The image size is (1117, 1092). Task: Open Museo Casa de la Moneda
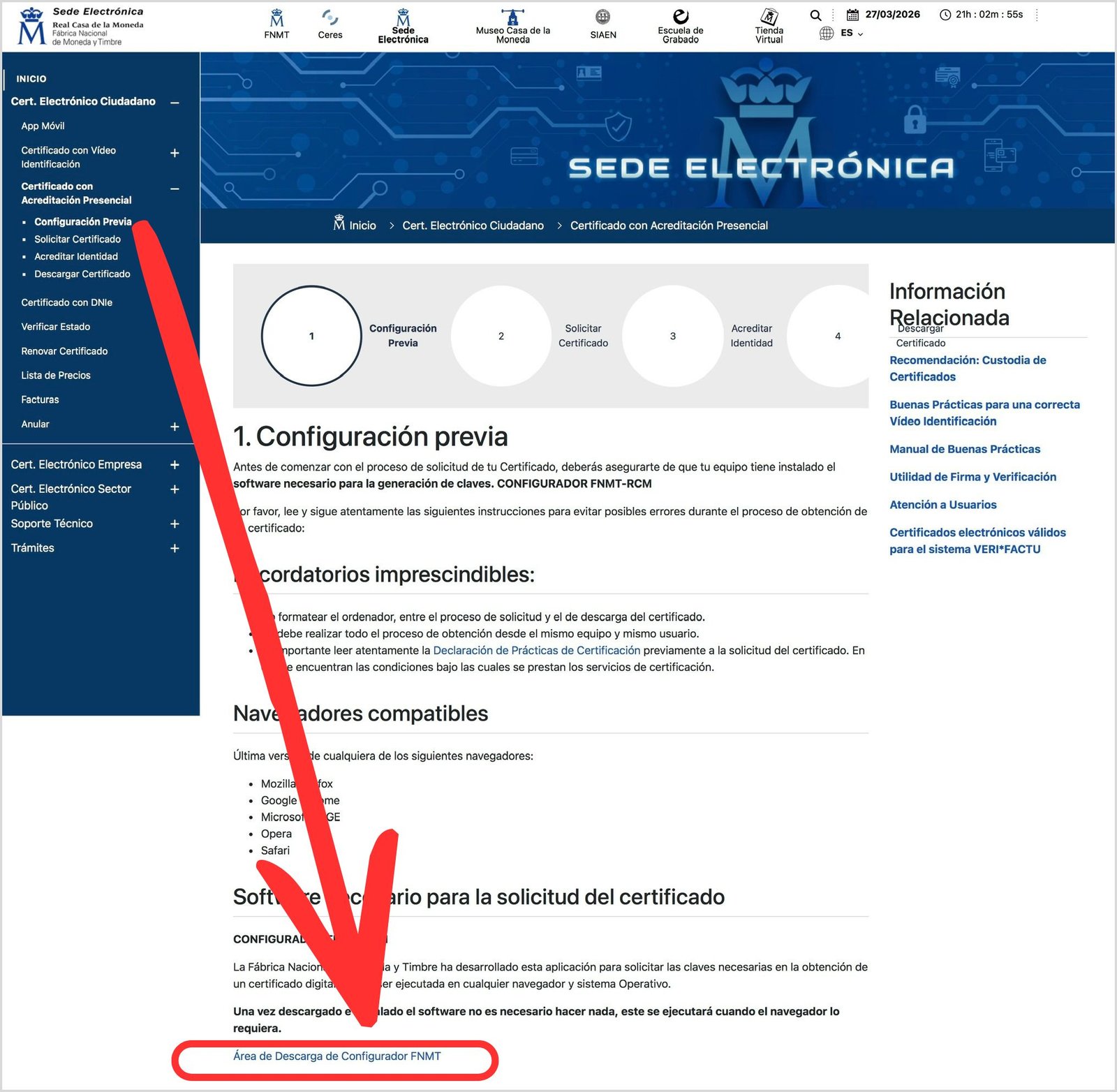click(x=512, y=17)
